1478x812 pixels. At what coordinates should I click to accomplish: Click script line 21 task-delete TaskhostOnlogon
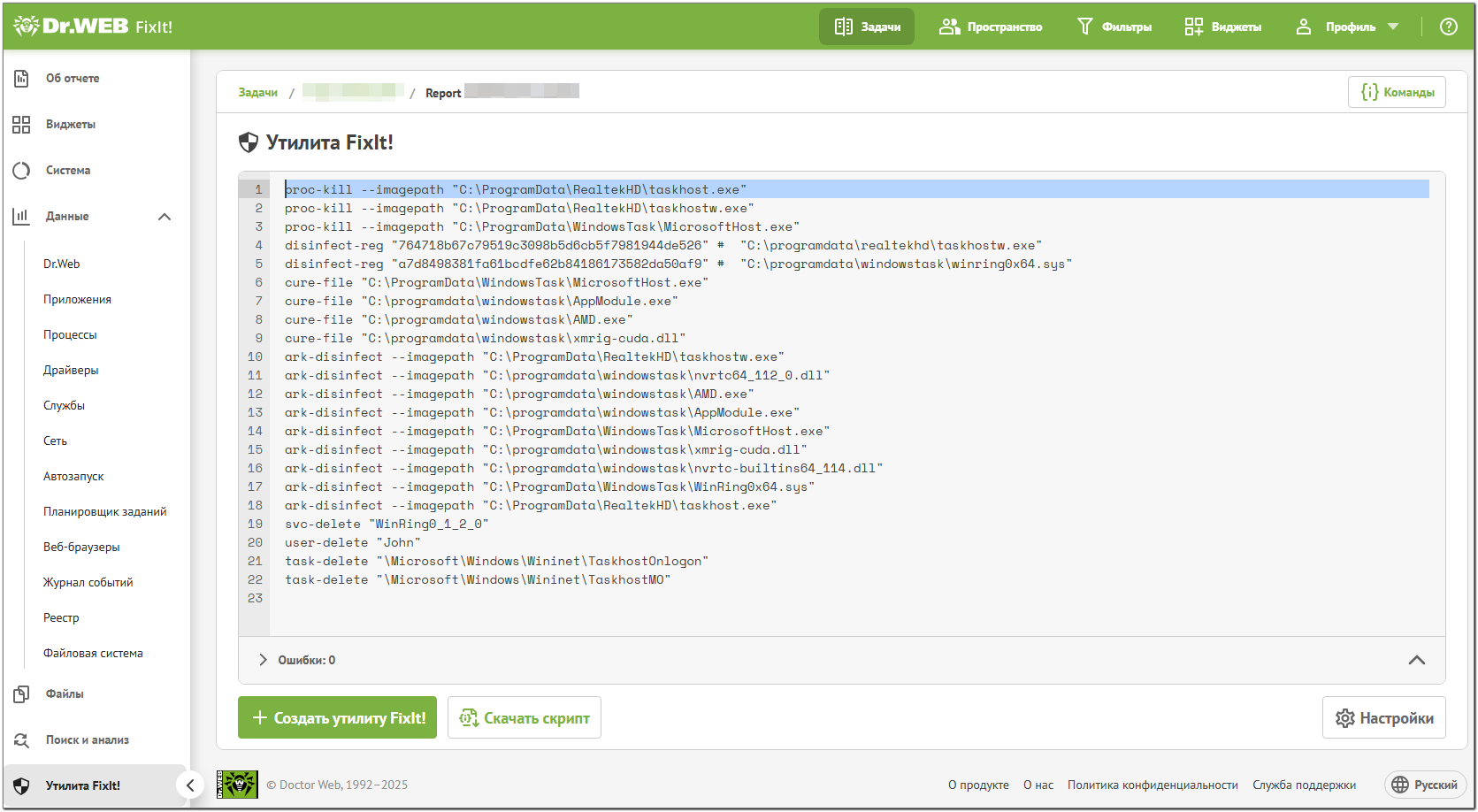tap(497, 562)
